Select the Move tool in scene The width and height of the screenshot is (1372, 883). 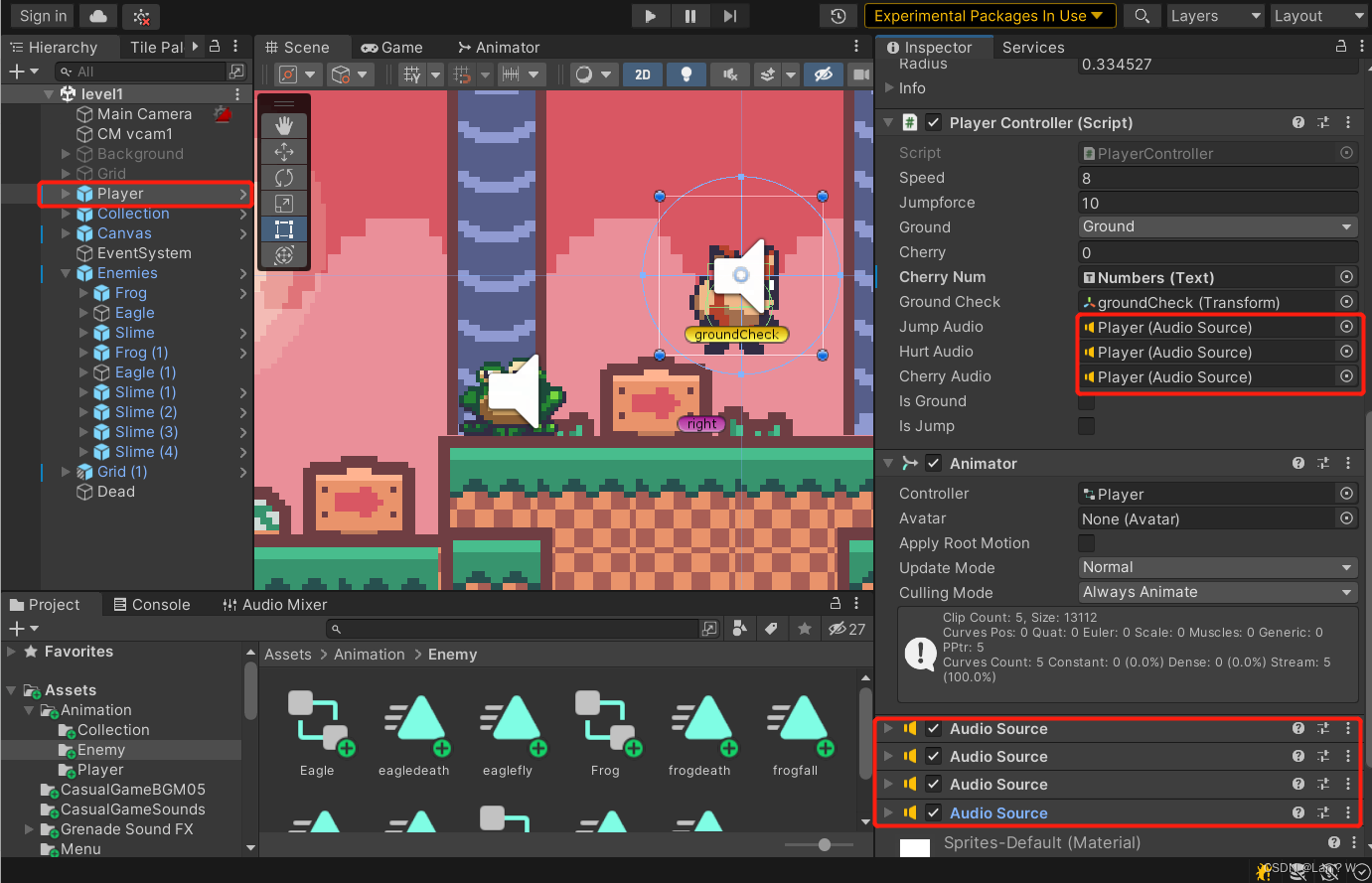point(284,152)
